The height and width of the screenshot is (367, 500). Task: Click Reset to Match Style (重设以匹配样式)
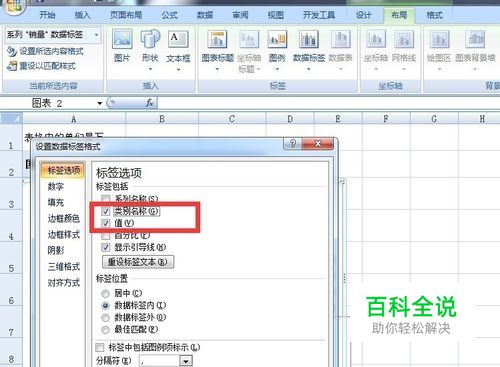coord(41,66)
